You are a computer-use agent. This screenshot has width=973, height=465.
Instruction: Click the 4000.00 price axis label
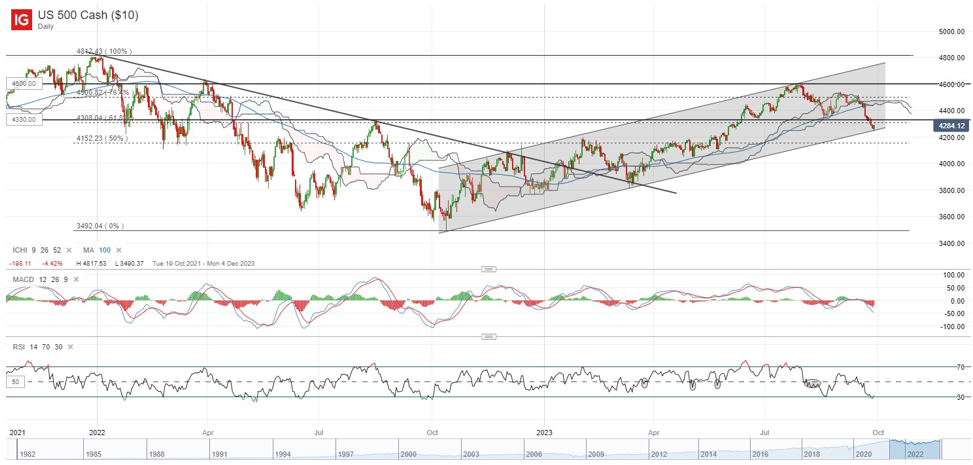[x=951, y=164]
